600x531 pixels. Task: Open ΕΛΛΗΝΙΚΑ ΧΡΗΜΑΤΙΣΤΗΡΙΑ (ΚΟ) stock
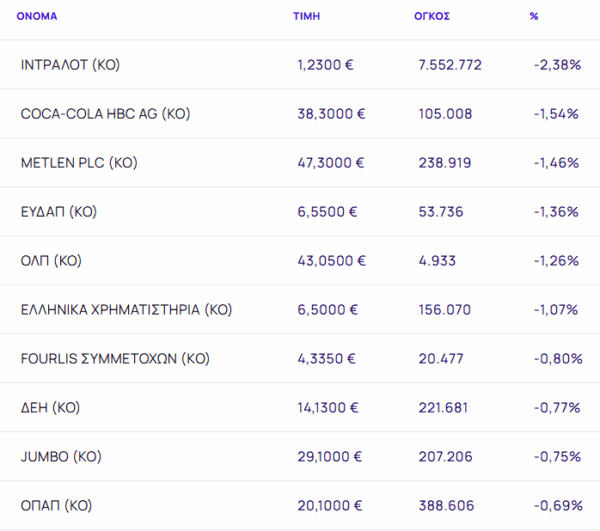click(126, 310)
